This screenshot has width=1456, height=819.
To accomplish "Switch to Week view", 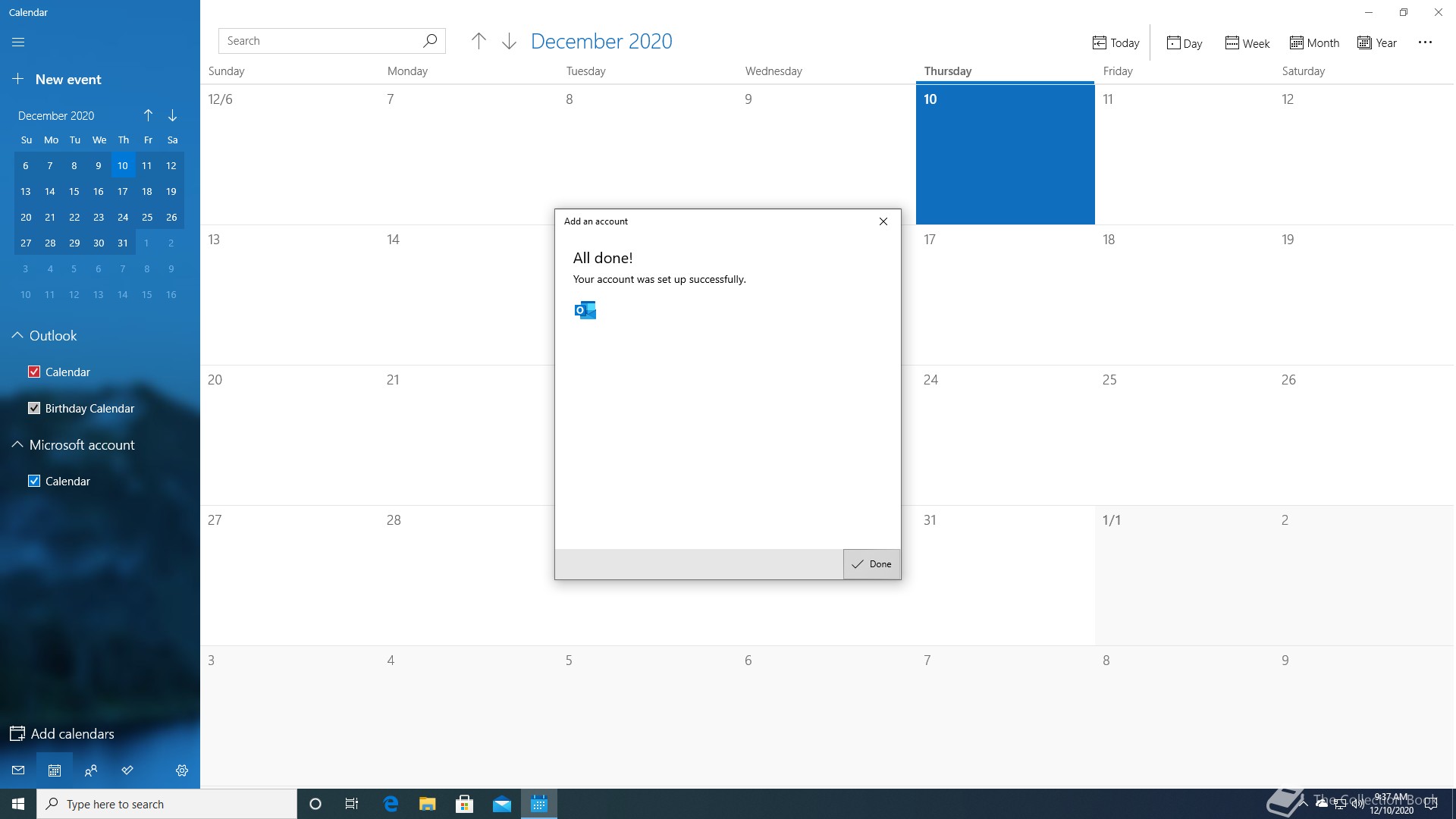I will click(x=1247, y=43).
